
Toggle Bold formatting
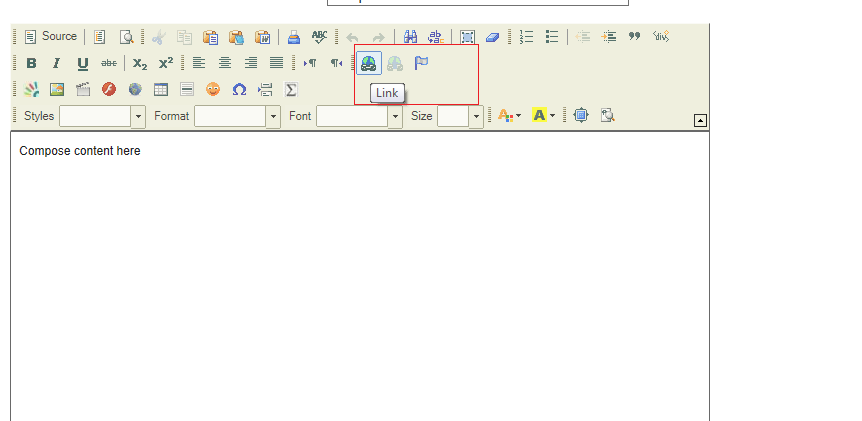pyautogui.click(x=31, y=63)
